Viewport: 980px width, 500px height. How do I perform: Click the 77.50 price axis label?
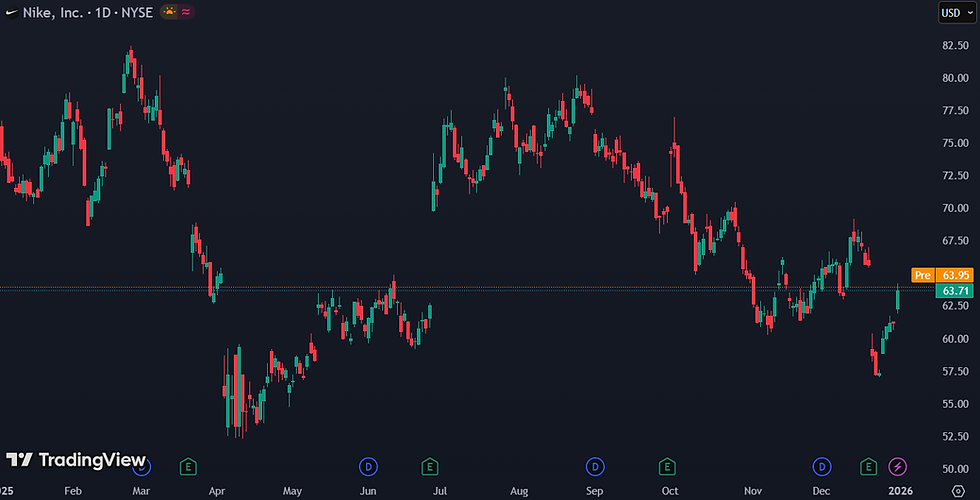[955, 111]
